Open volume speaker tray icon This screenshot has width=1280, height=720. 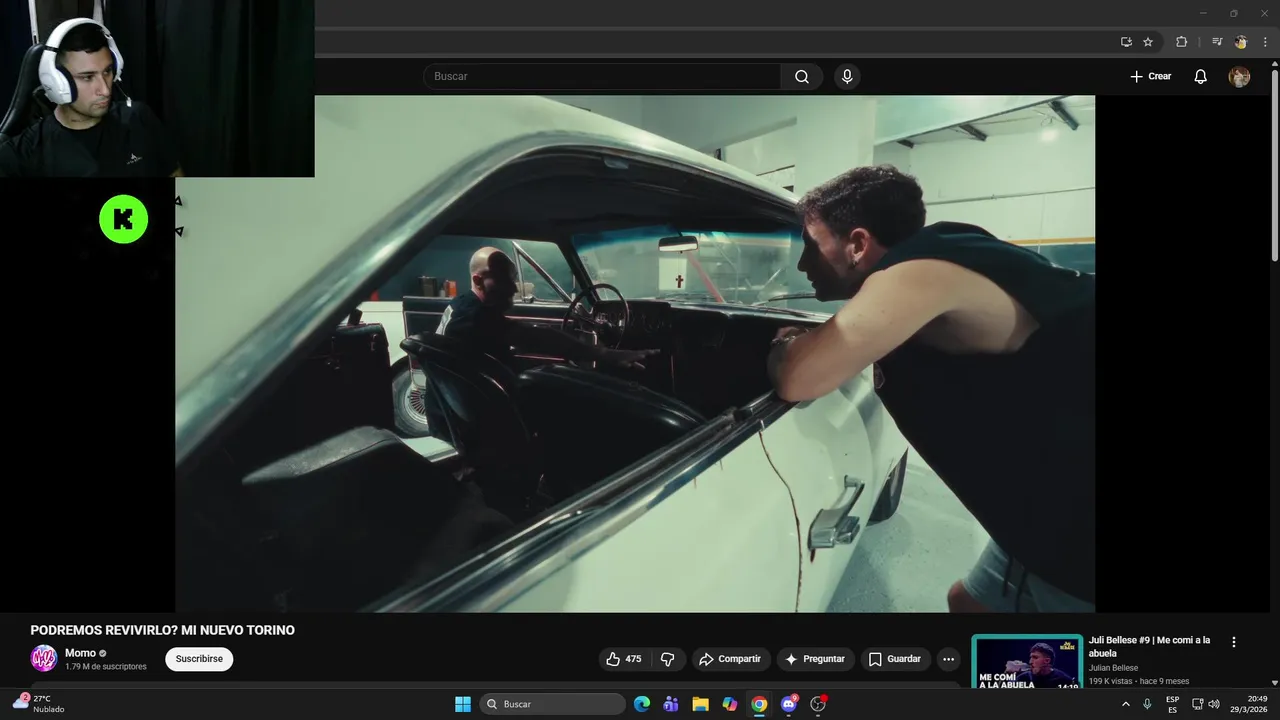(1214, 704)
